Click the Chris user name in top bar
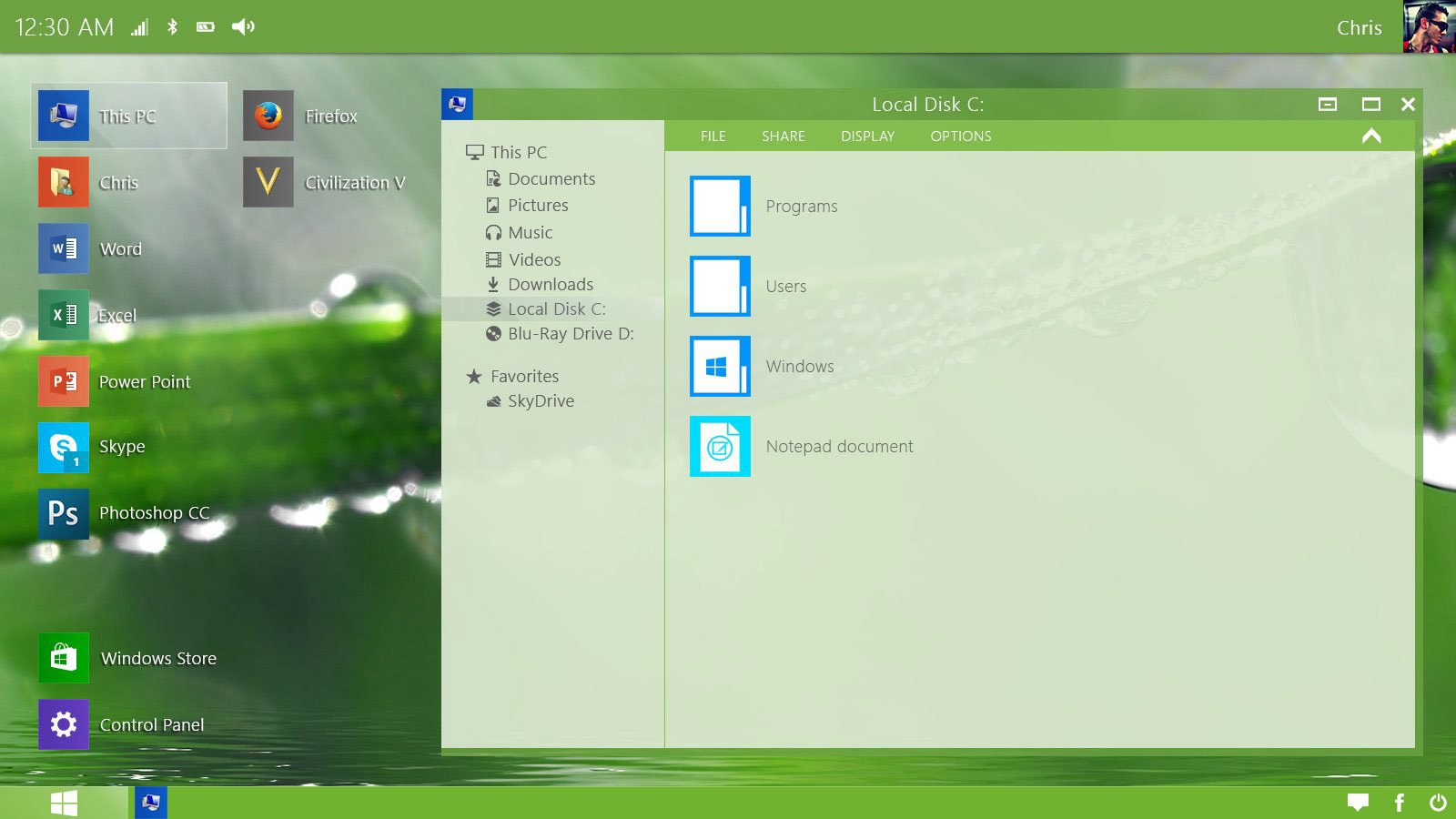Image resolution: width=1456 pixels, height=819 pixels. [x=1359, y=27]
